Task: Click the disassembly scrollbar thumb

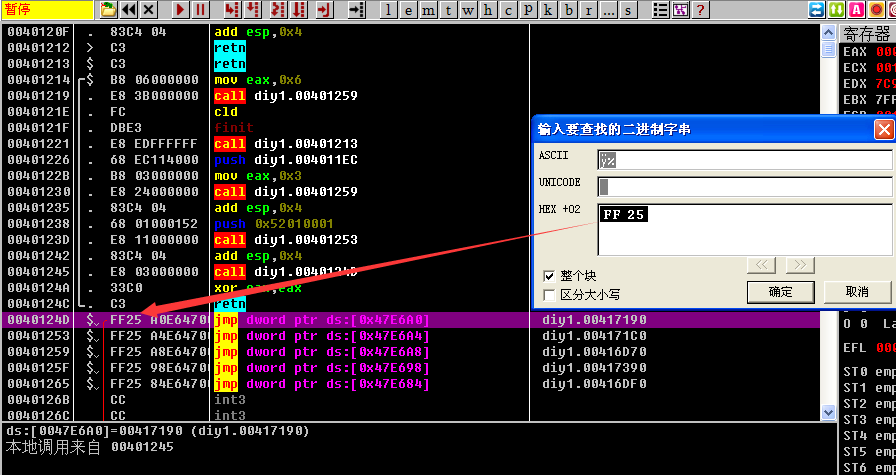Action: (x=829, y=49)
